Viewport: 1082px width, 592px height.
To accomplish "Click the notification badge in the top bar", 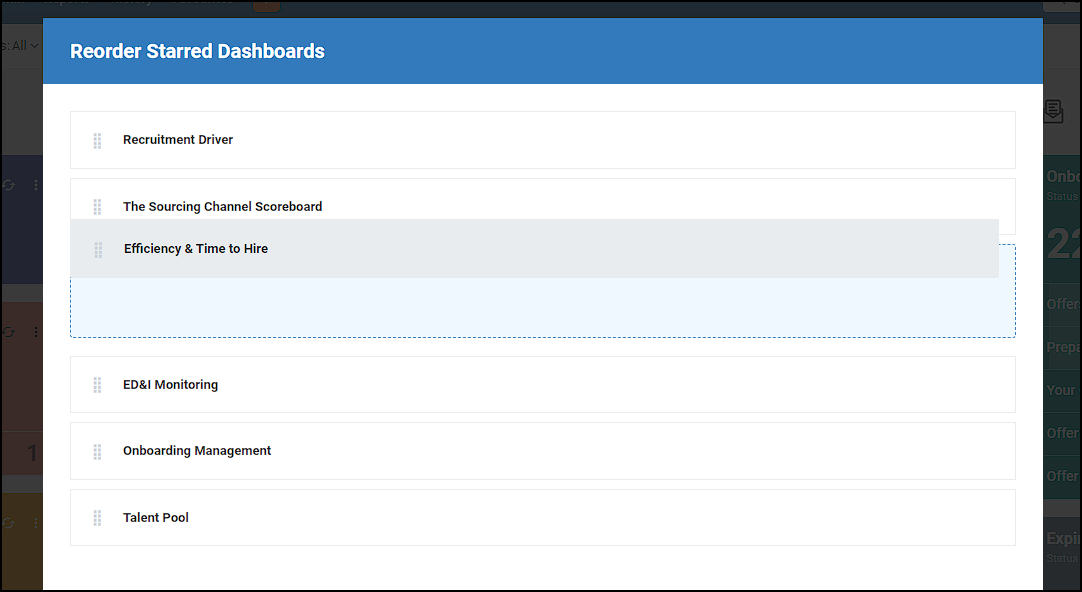I will (266, 5).
